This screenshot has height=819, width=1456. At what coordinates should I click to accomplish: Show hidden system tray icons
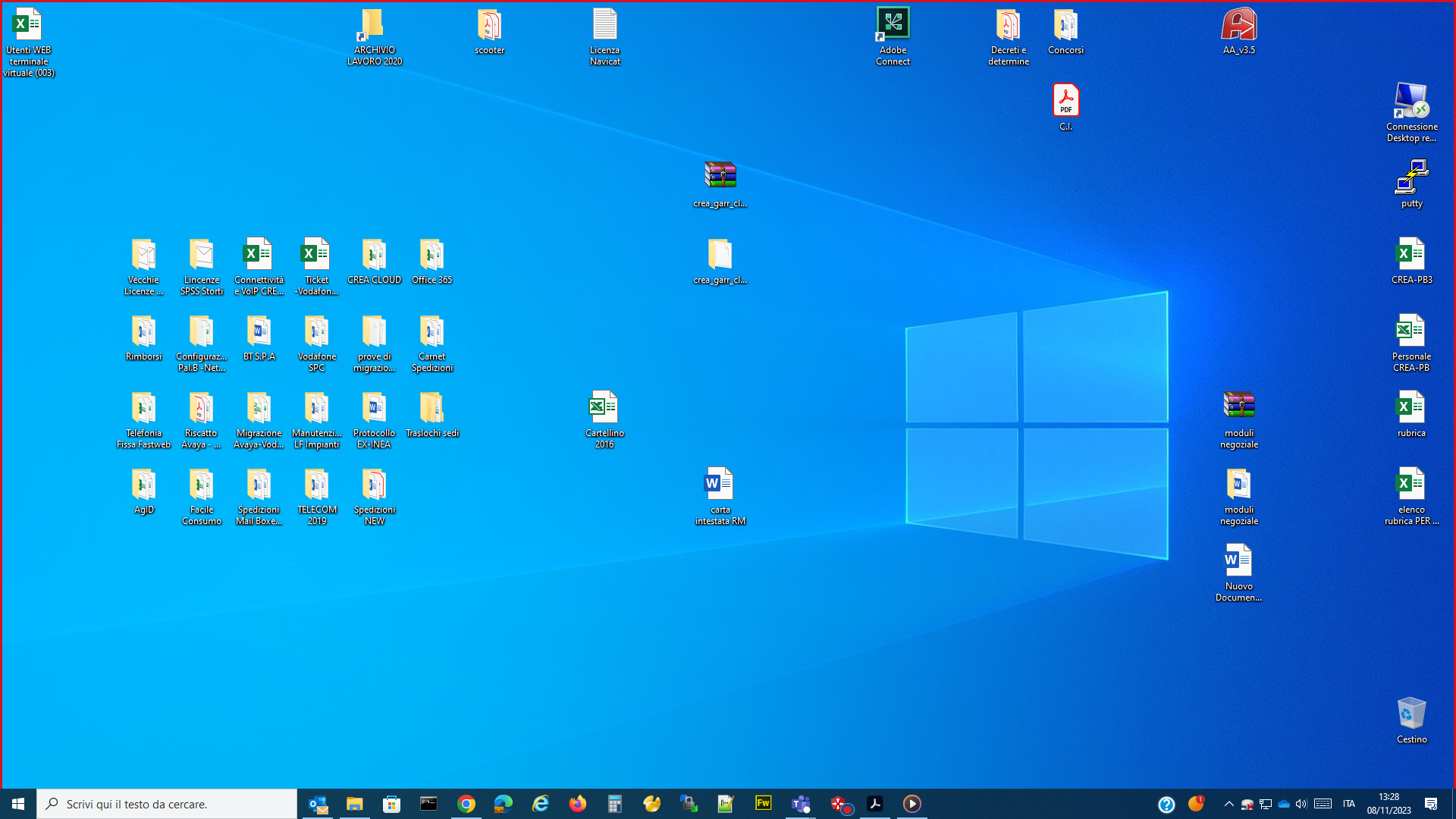1228,804
